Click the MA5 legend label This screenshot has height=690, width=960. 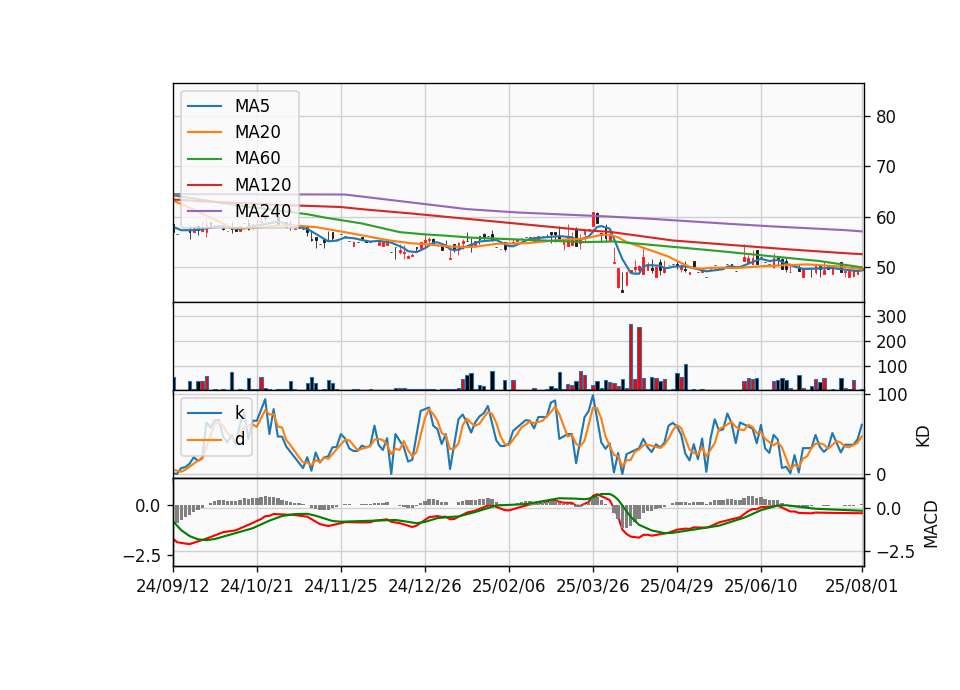[252, 106]
